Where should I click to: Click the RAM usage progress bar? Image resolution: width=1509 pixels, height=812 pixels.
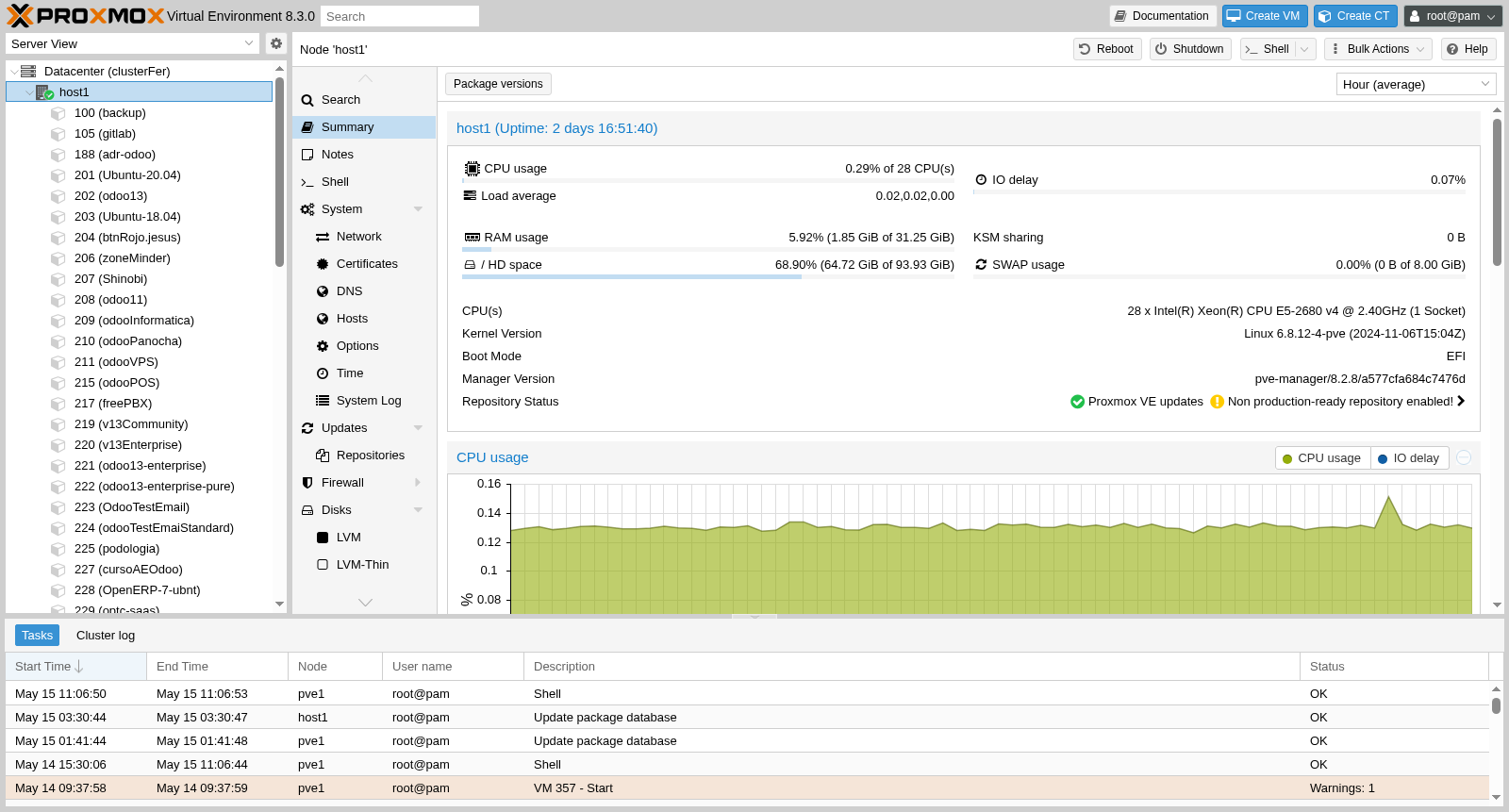pos(708,250)
